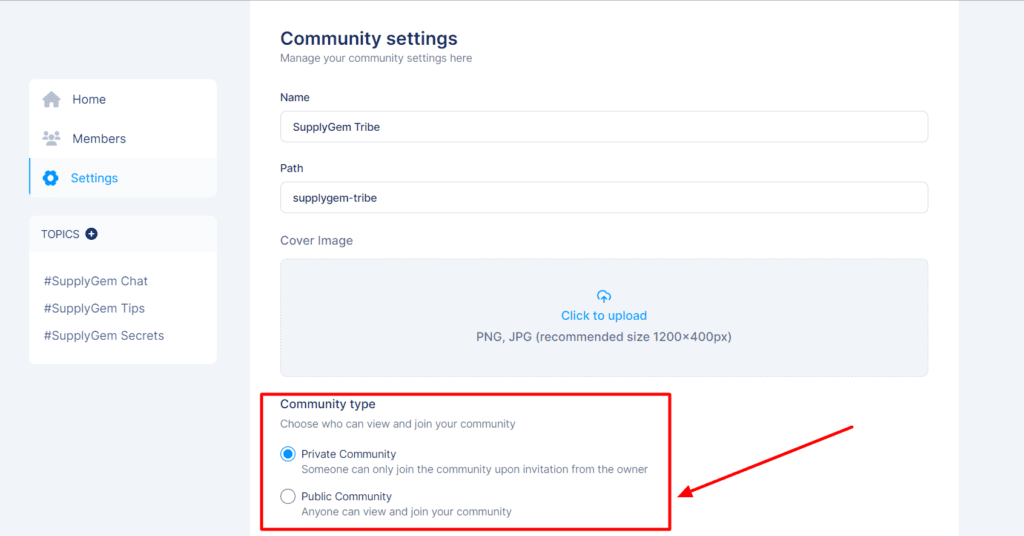Select Public Community radio button
The height and width of the screenshot is (536, 1024).
[x=288, y=496]
